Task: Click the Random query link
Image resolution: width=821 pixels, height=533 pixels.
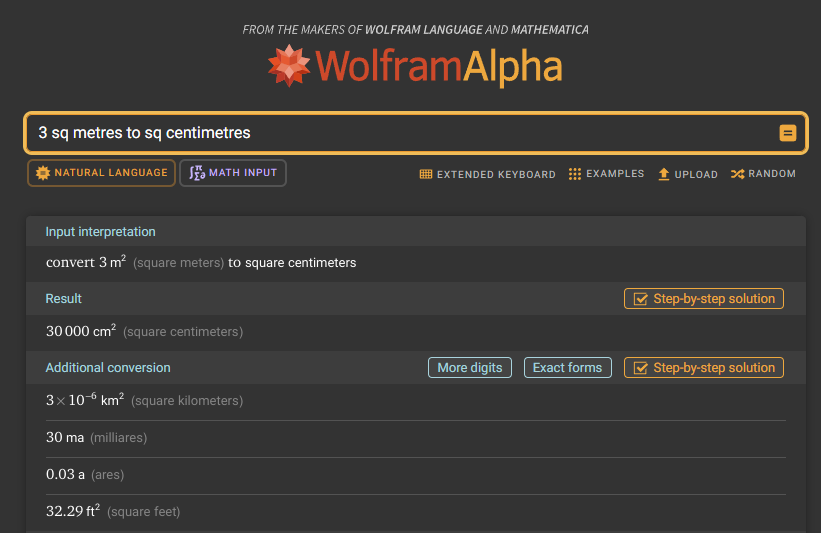Action: pos(763,174)
